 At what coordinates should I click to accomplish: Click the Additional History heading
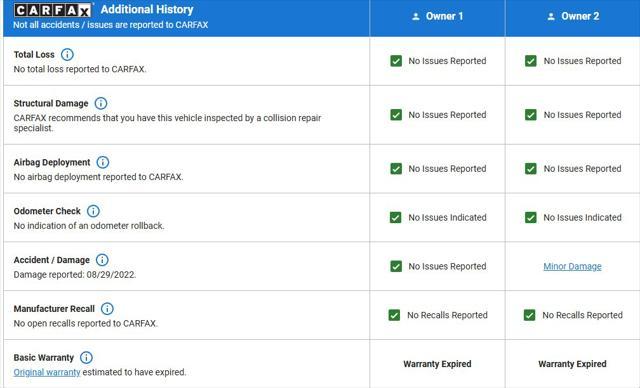click(x=147, y=9)
